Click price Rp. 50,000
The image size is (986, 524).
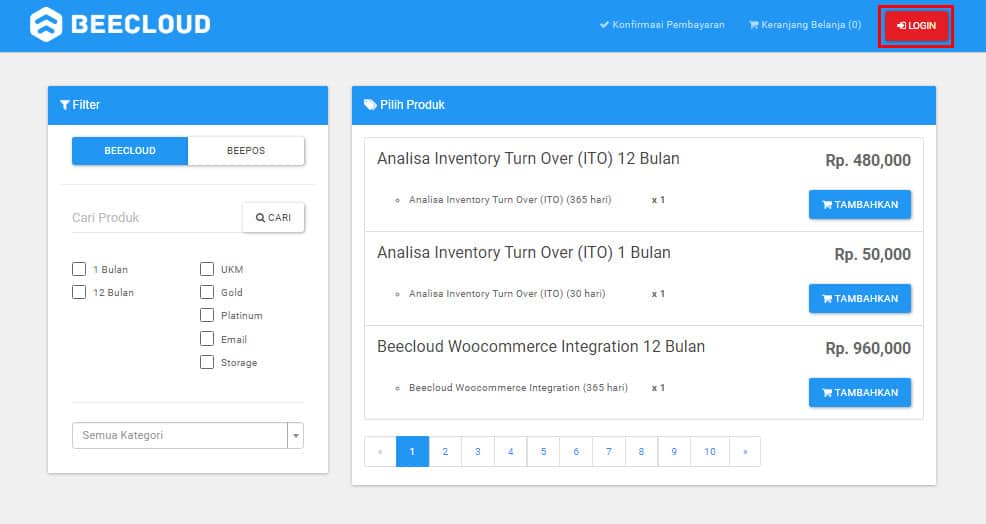(872, 254)
